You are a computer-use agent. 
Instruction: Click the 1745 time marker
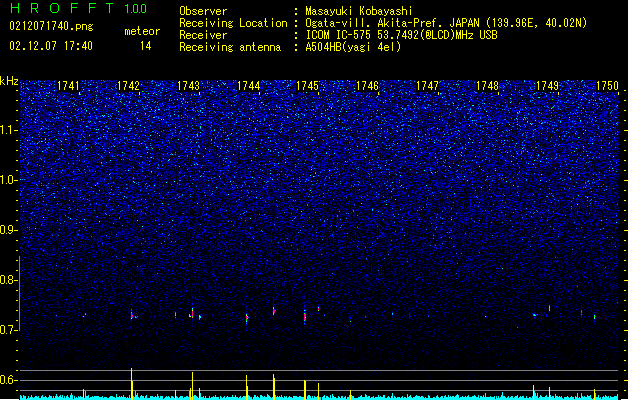pyautogui.click(x=307, y=86)
